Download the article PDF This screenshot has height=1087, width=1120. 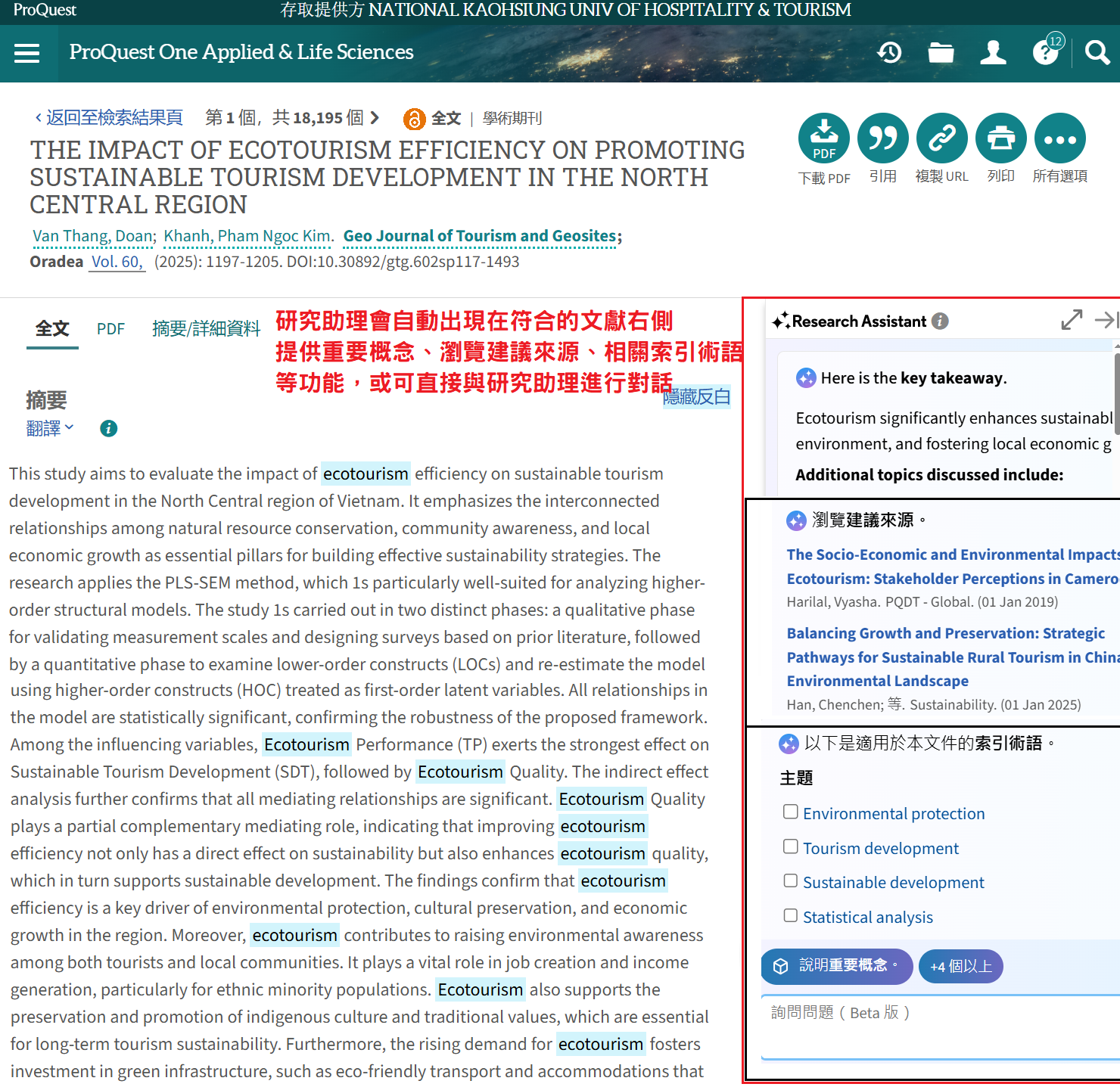pyautogui.click(x=823, y=138)
